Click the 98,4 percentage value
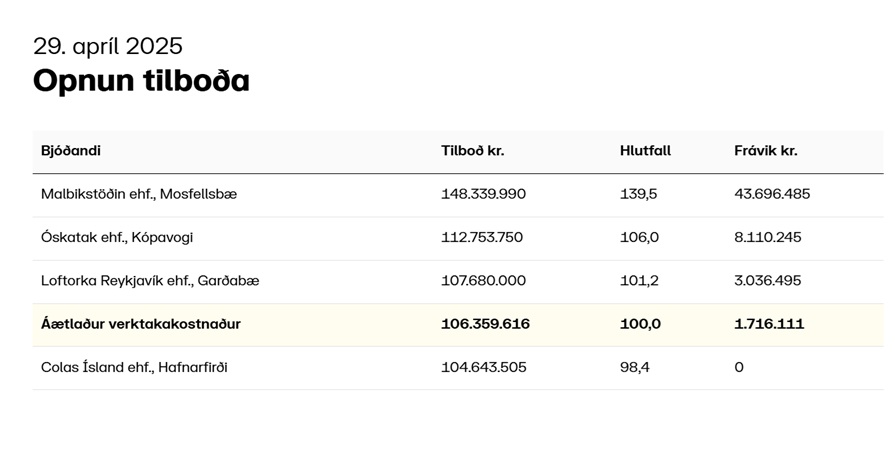The height and width of the screenshot is (460, 895). 635,368
